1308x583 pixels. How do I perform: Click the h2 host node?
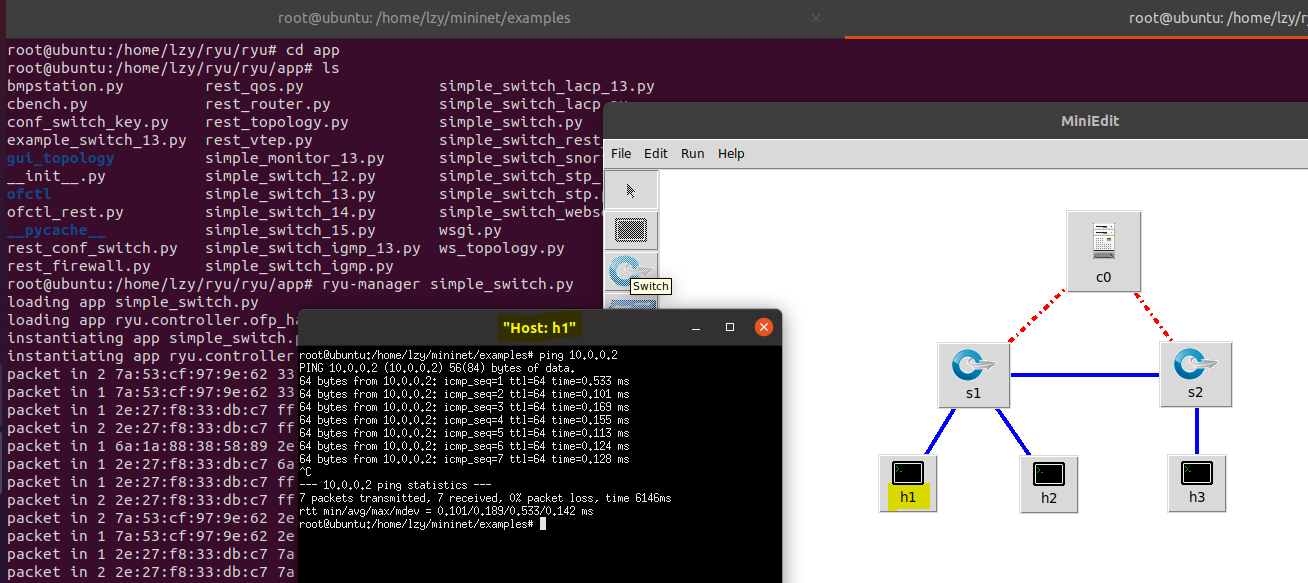[x=1048, y=483]
